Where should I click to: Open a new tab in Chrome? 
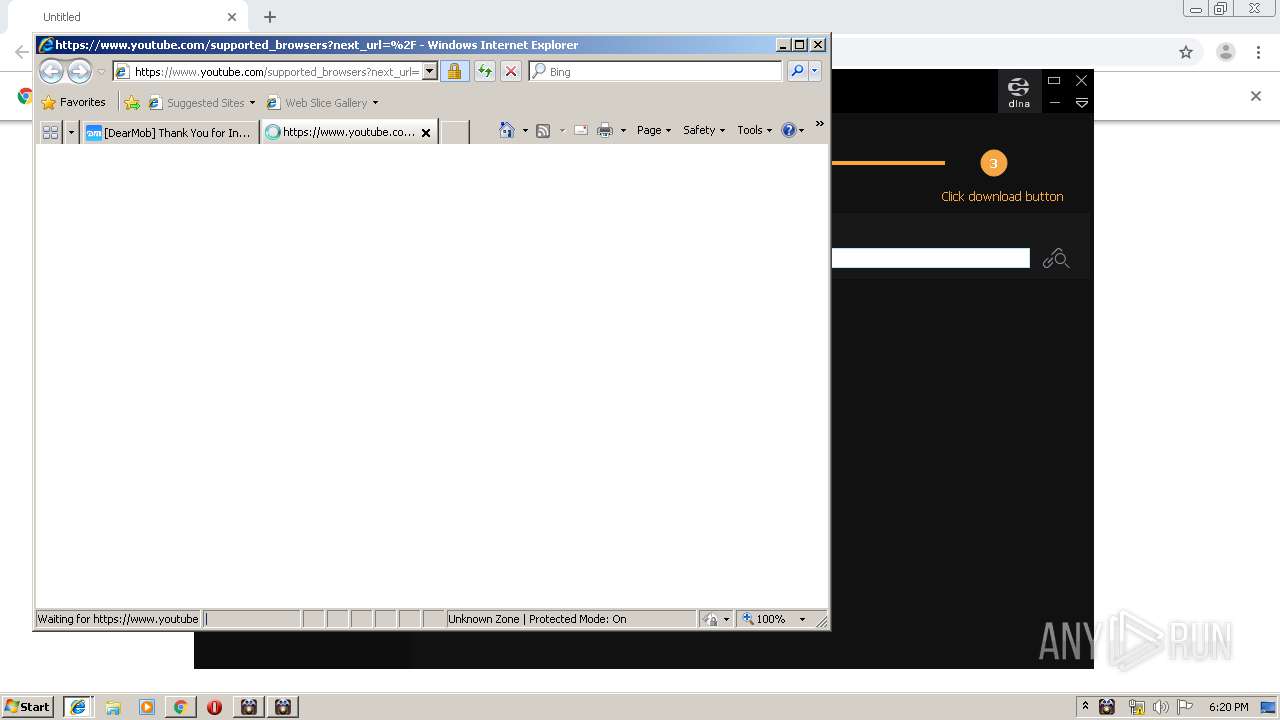coord(270,17)
